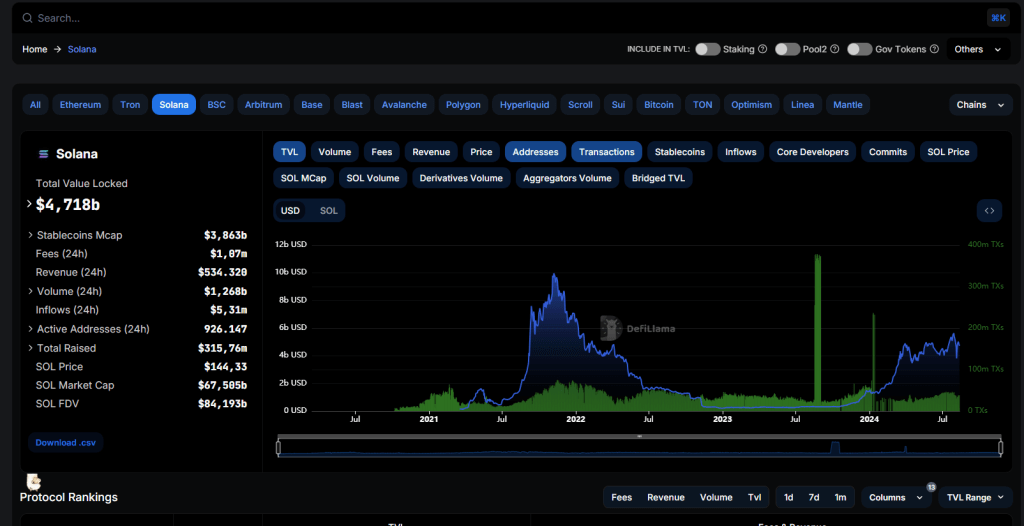Expand Total Raised row

tap(31, 348)
